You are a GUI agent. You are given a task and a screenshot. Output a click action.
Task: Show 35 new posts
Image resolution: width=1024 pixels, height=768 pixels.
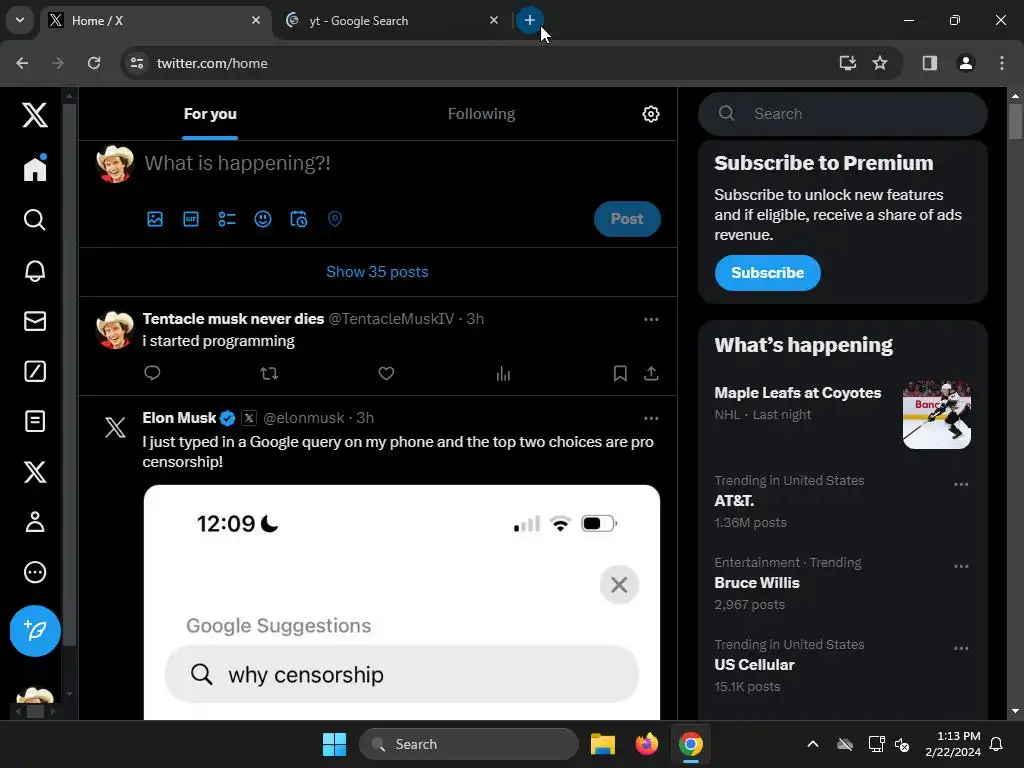377,272
